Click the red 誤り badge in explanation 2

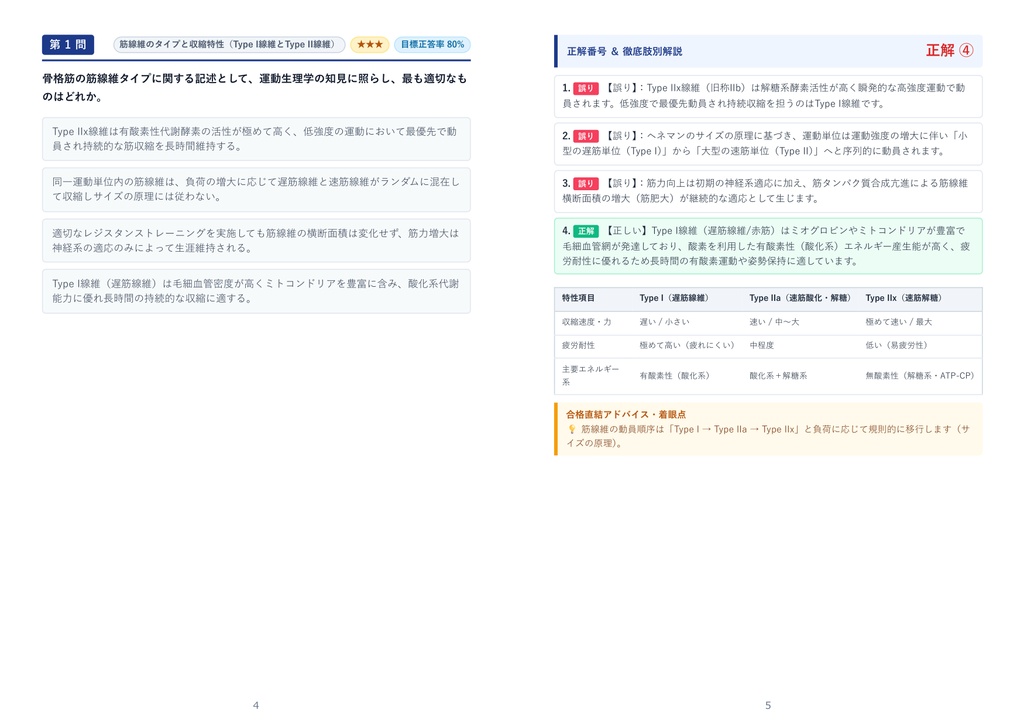point(586,136)
